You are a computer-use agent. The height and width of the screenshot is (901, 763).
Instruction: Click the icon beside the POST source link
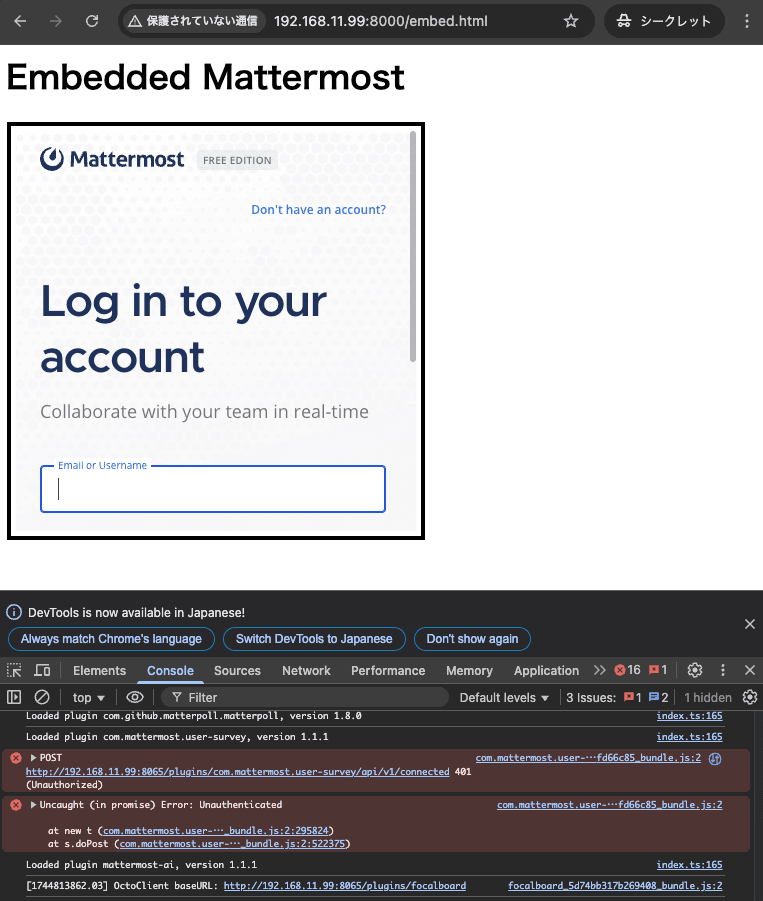[715, 758]
